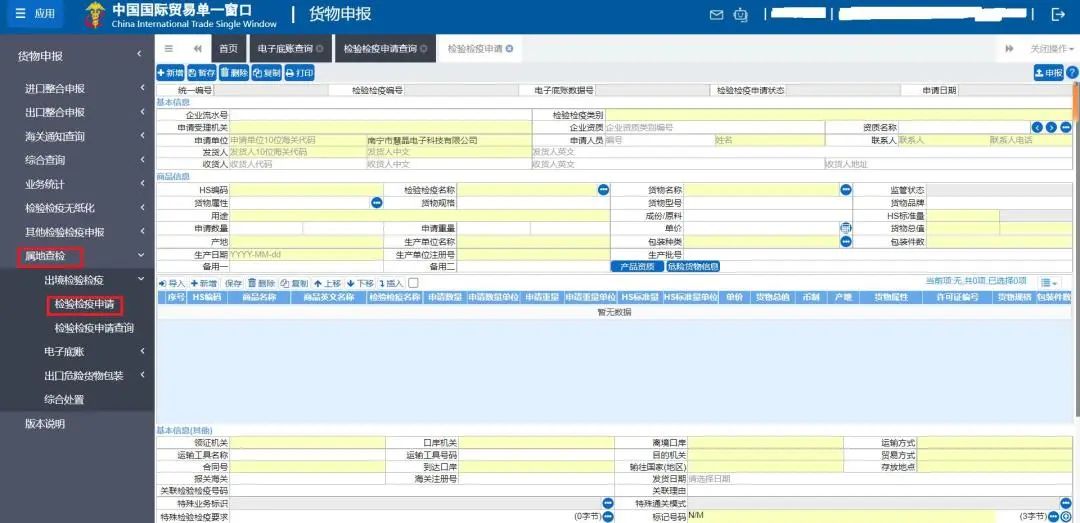Click the mail envelope icon in header

click(x=716, y=15)
